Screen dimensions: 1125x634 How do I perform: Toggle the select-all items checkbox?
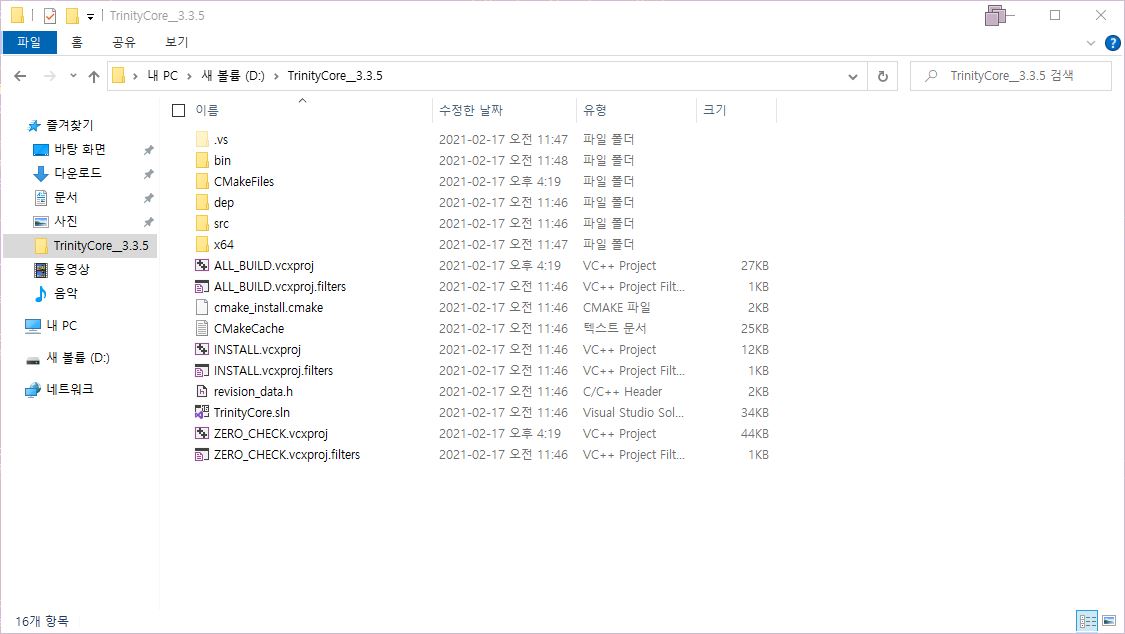(x=179, y=110)
